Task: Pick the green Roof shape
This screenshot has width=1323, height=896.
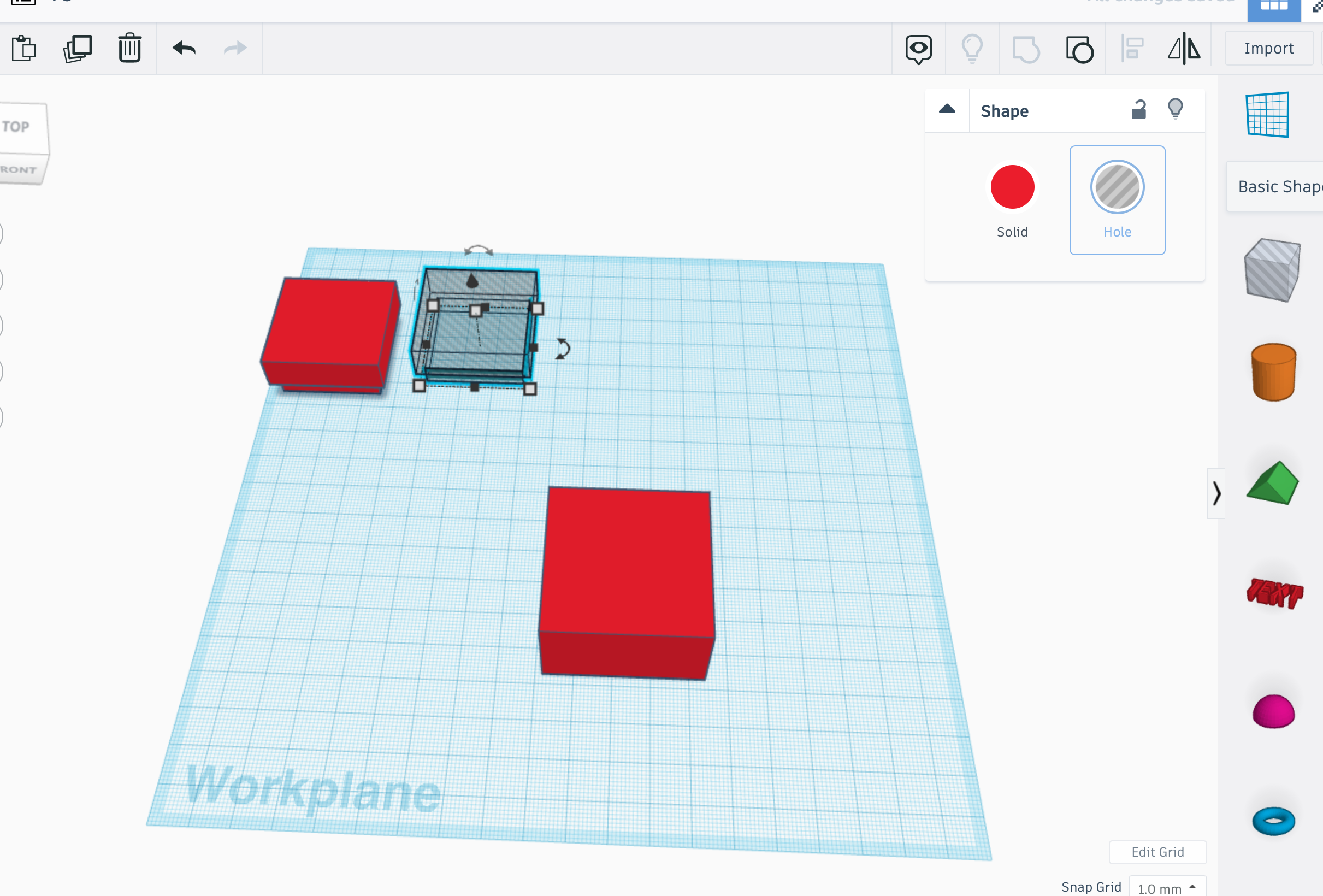Action: pos(1272,483)
